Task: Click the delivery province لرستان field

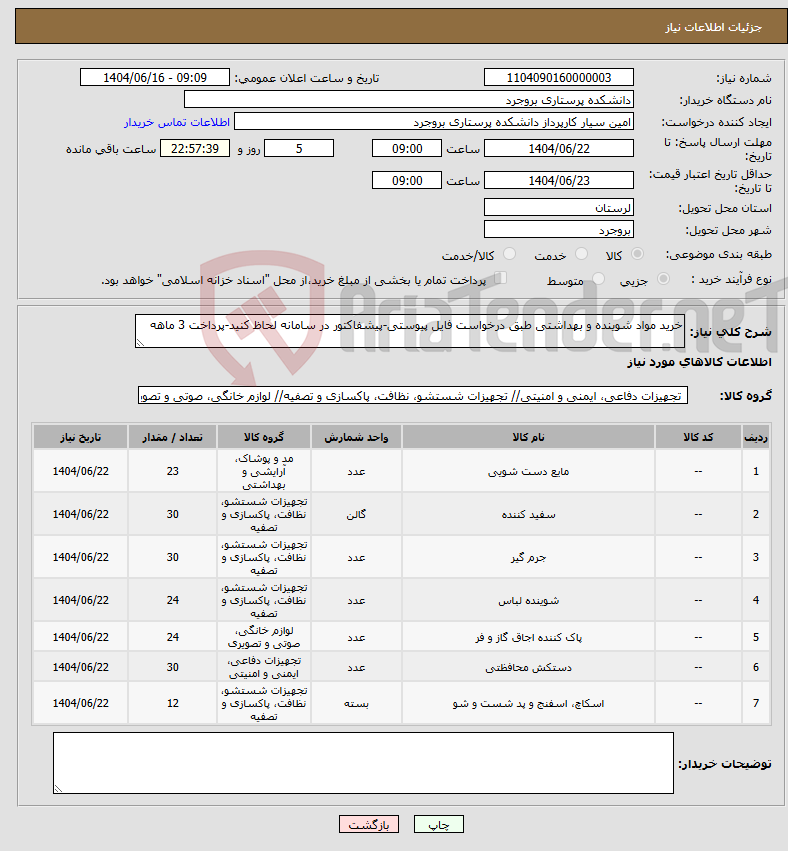Action: pos(558,208)
